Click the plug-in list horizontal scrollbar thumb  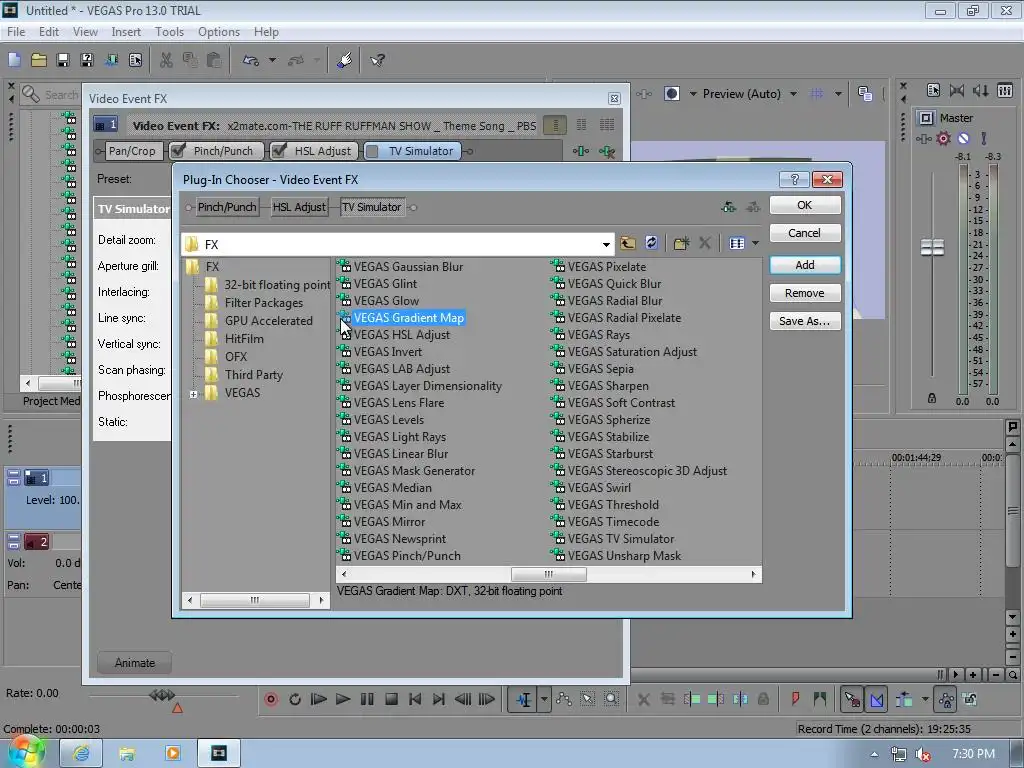coord(549,574)
